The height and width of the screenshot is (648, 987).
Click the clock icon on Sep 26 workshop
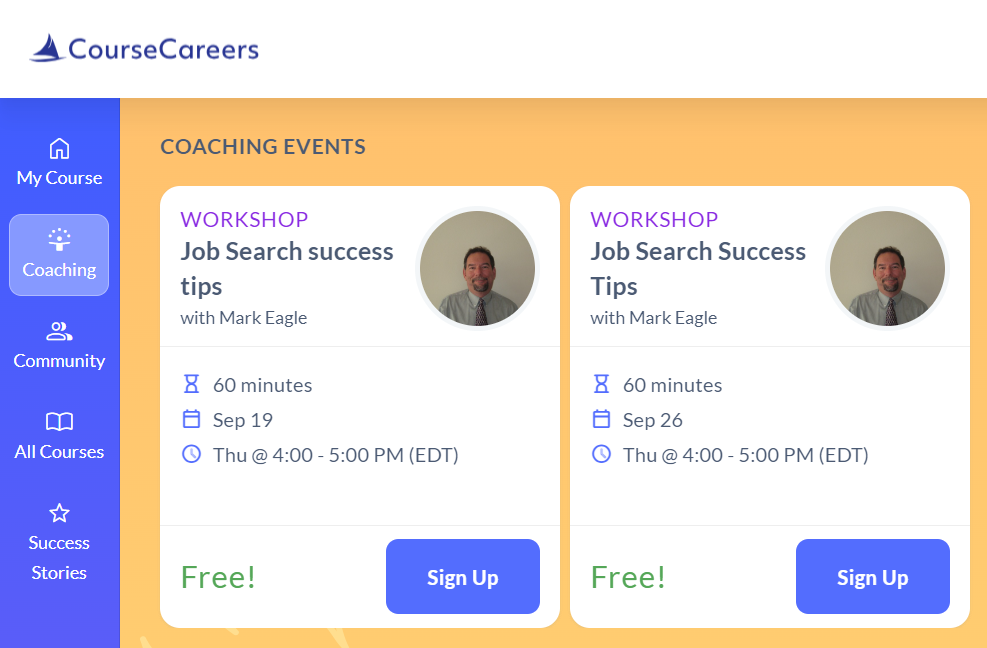click(601, 454)
